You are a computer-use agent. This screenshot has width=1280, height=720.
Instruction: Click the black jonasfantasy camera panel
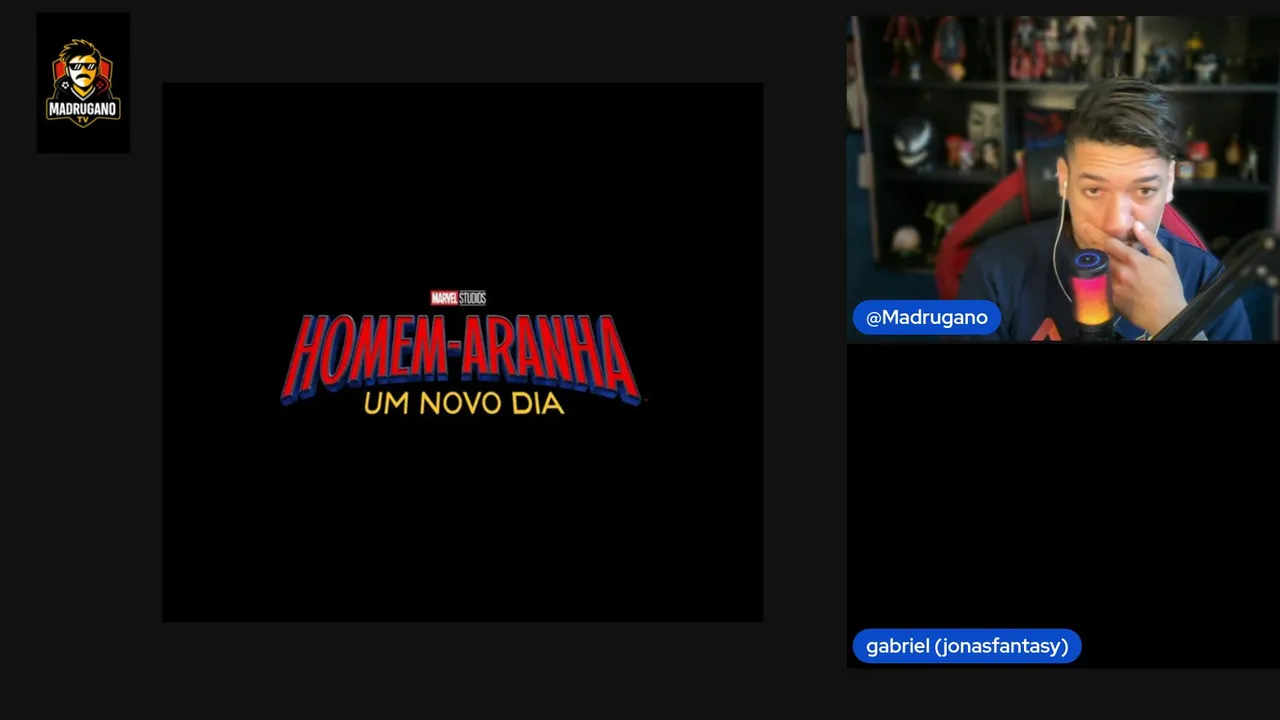click(x=1063, y=506)
